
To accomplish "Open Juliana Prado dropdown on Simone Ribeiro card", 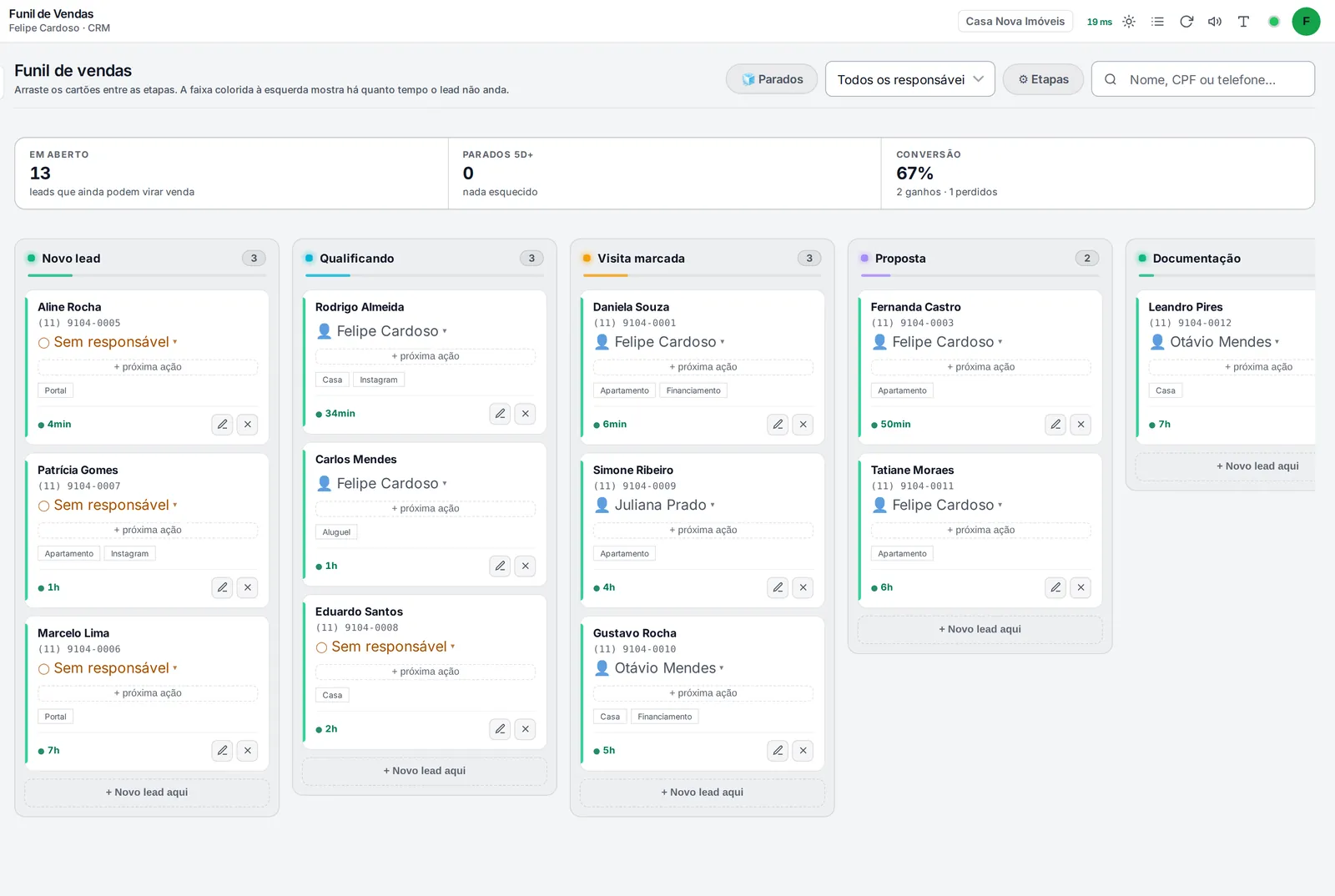I will point(654,506).
